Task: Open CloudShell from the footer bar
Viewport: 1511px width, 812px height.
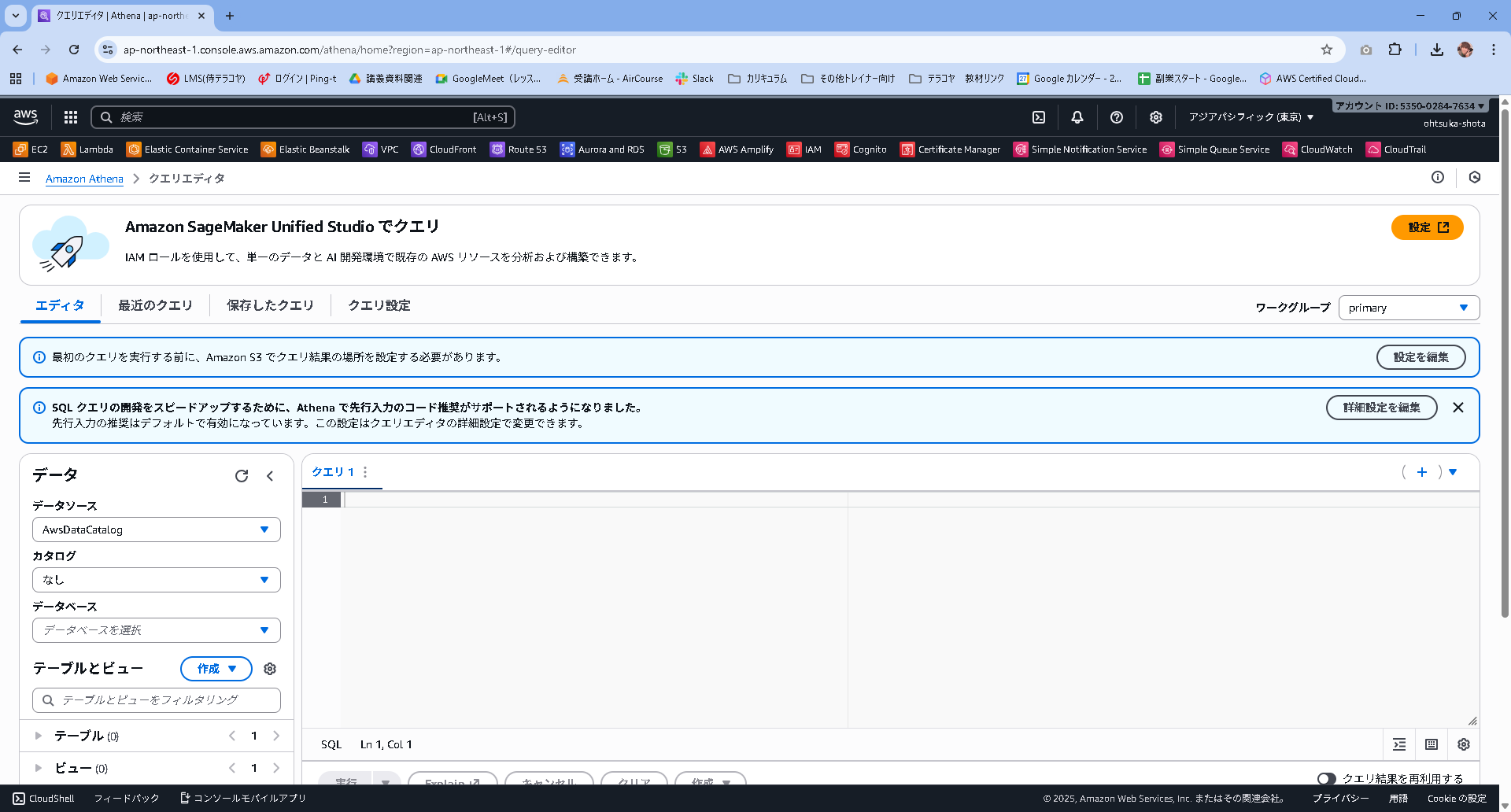Action: 44,799
